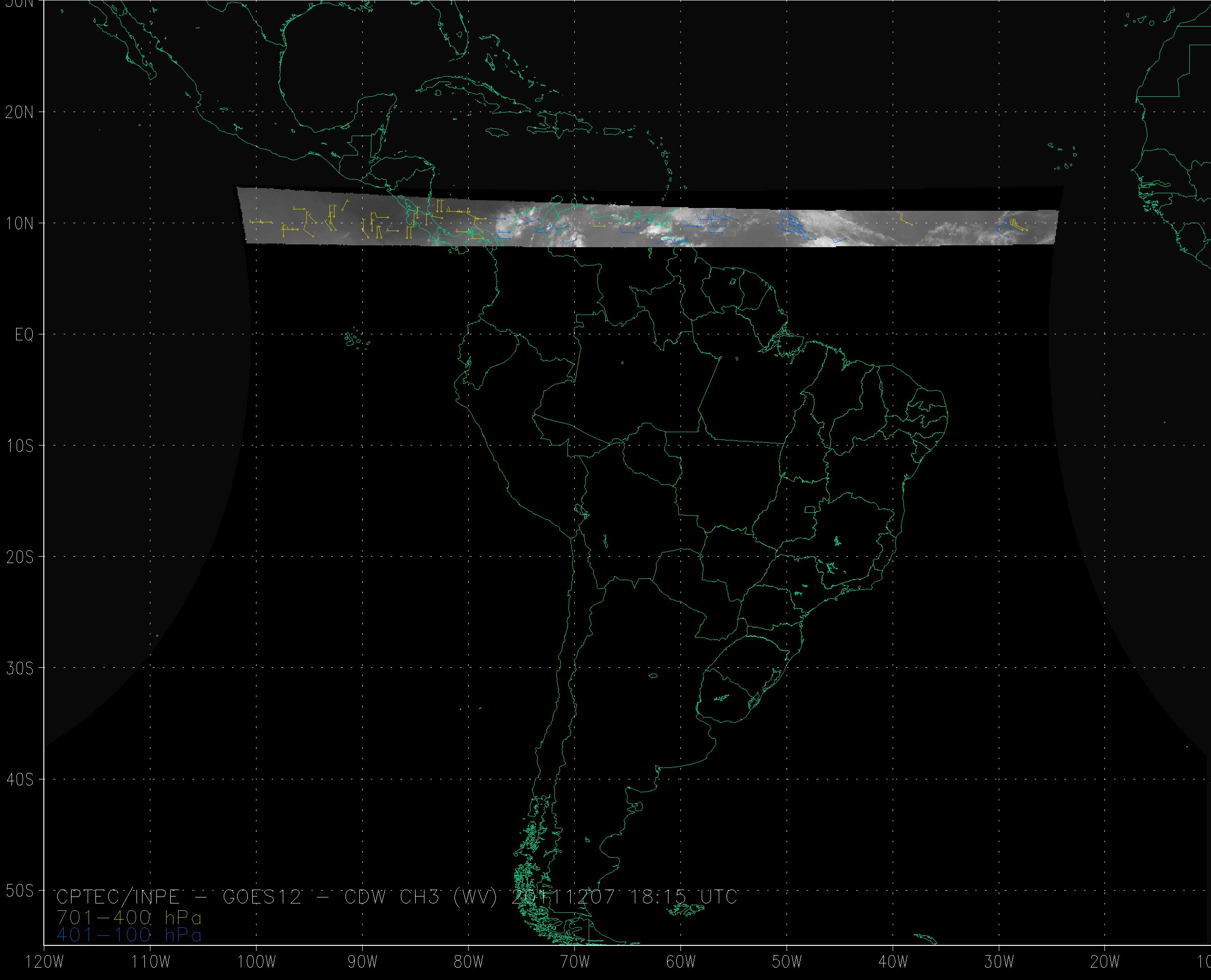
Task: Click the 50W longitude label
Action: click(787, 962)
